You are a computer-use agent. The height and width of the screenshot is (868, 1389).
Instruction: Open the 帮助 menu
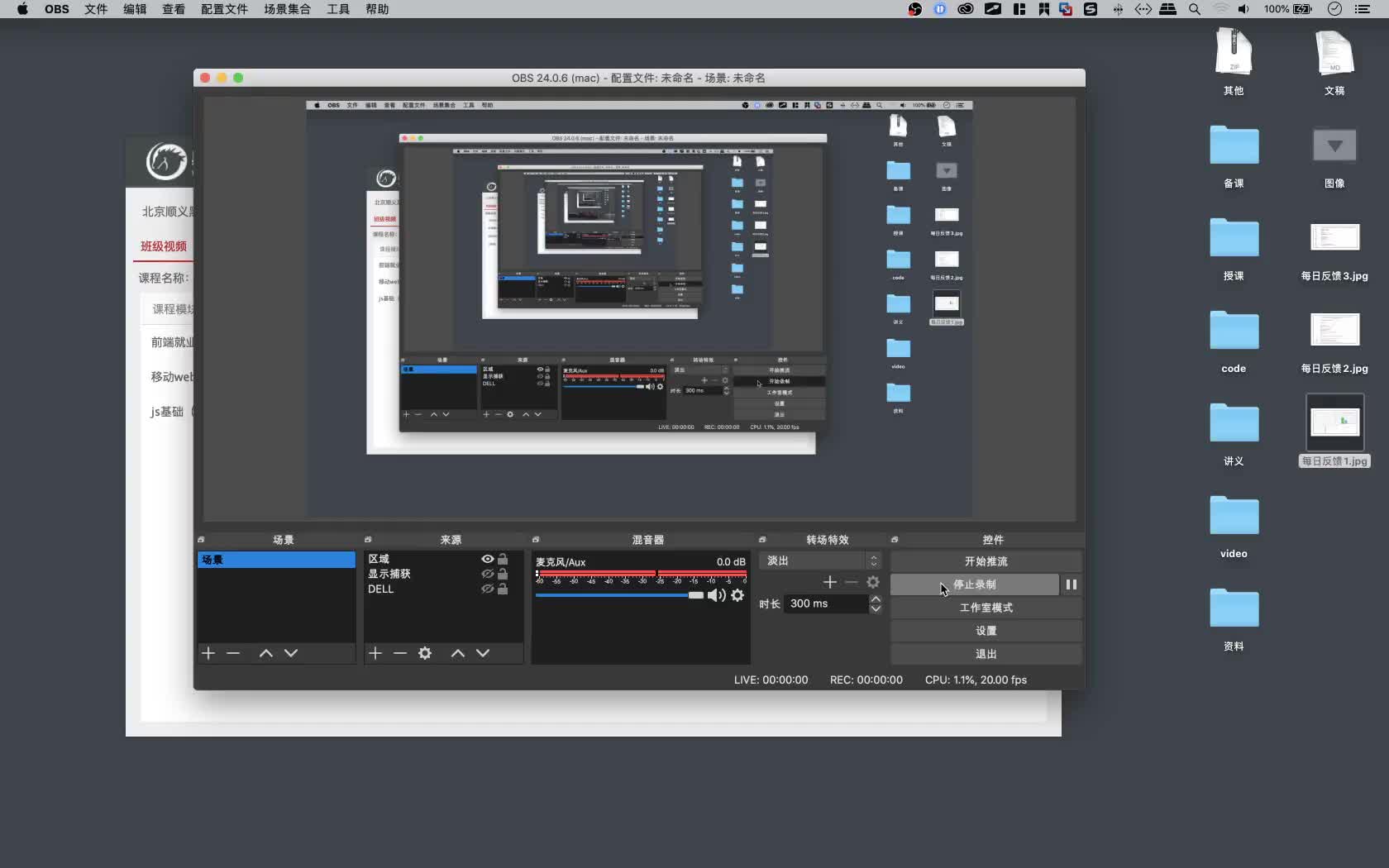[x=377, y=9]
